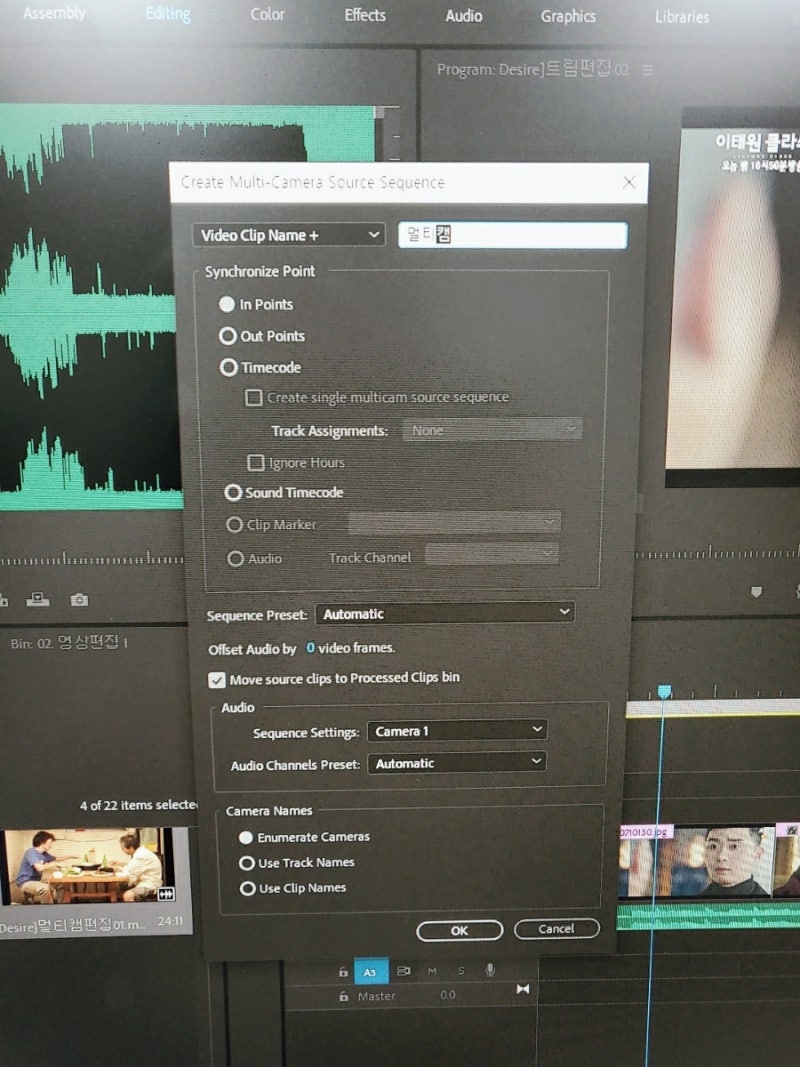Viewport: 800px width, 1067px height.
Task: Click the keyframe icon on the Master track
Action: (x=521, y=989)
